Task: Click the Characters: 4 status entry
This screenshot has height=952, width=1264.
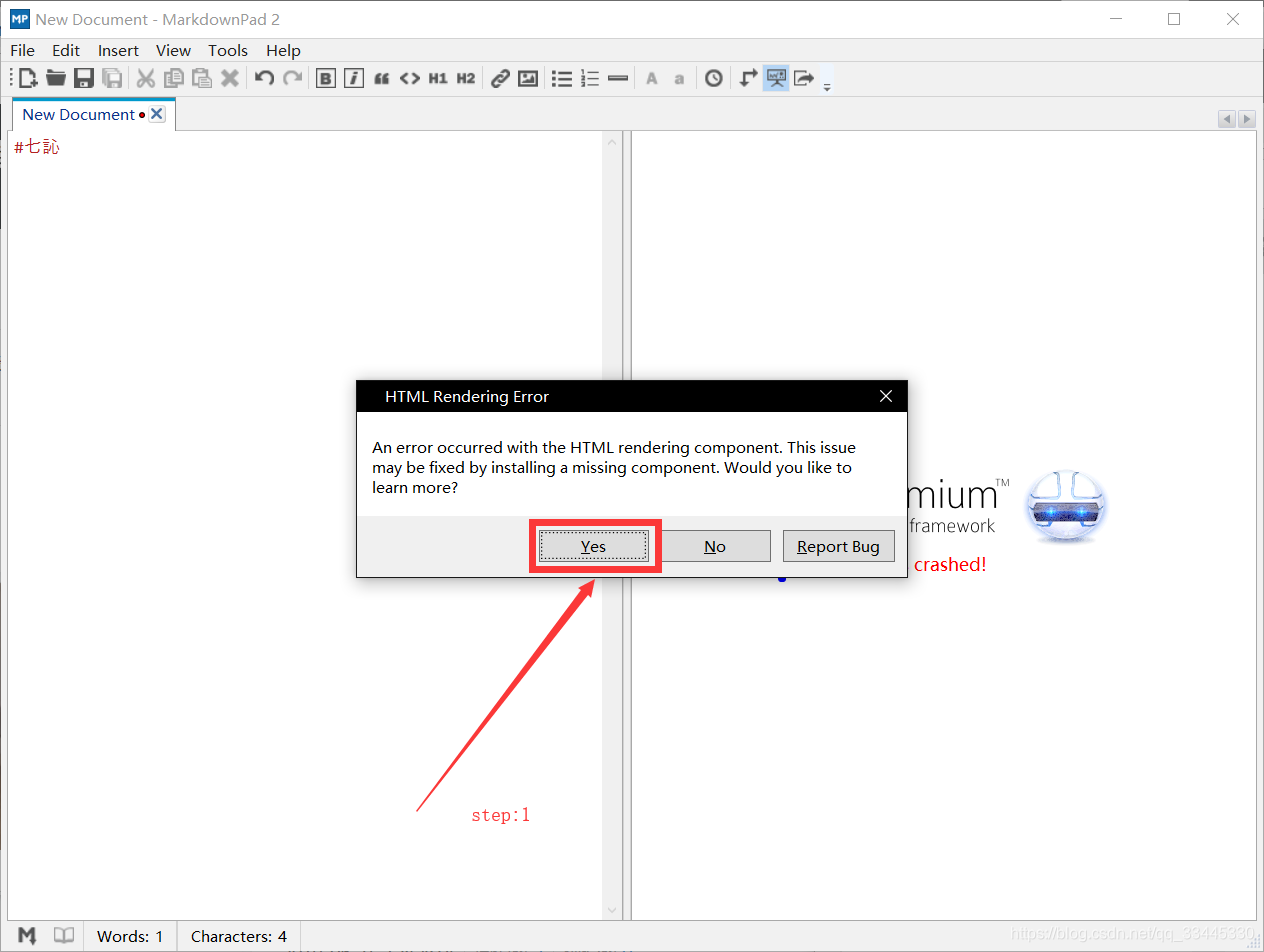Action: (239, 937)
